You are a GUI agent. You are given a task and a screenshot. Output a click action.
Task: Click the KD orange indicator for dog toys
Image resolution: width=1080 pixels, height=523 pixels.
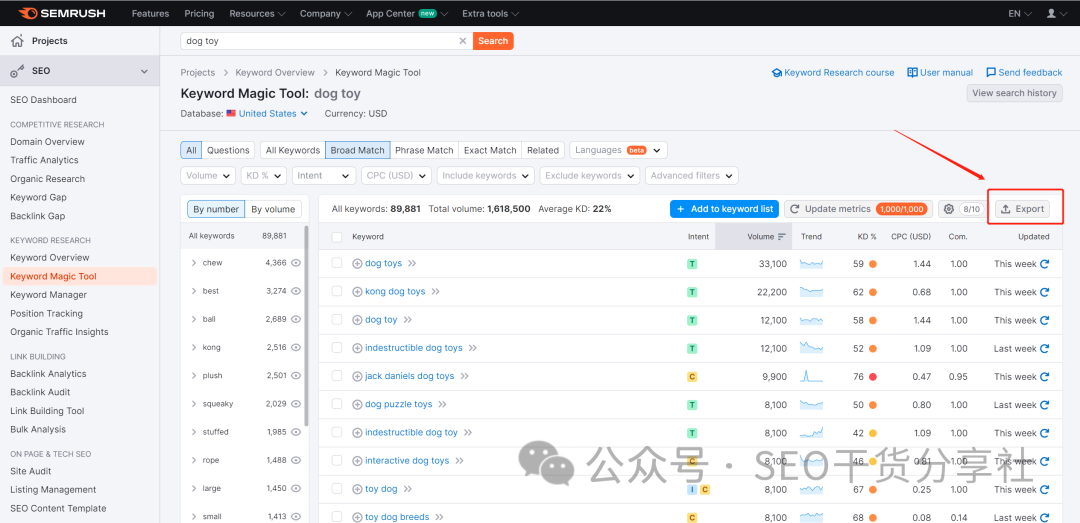point(873,264)
